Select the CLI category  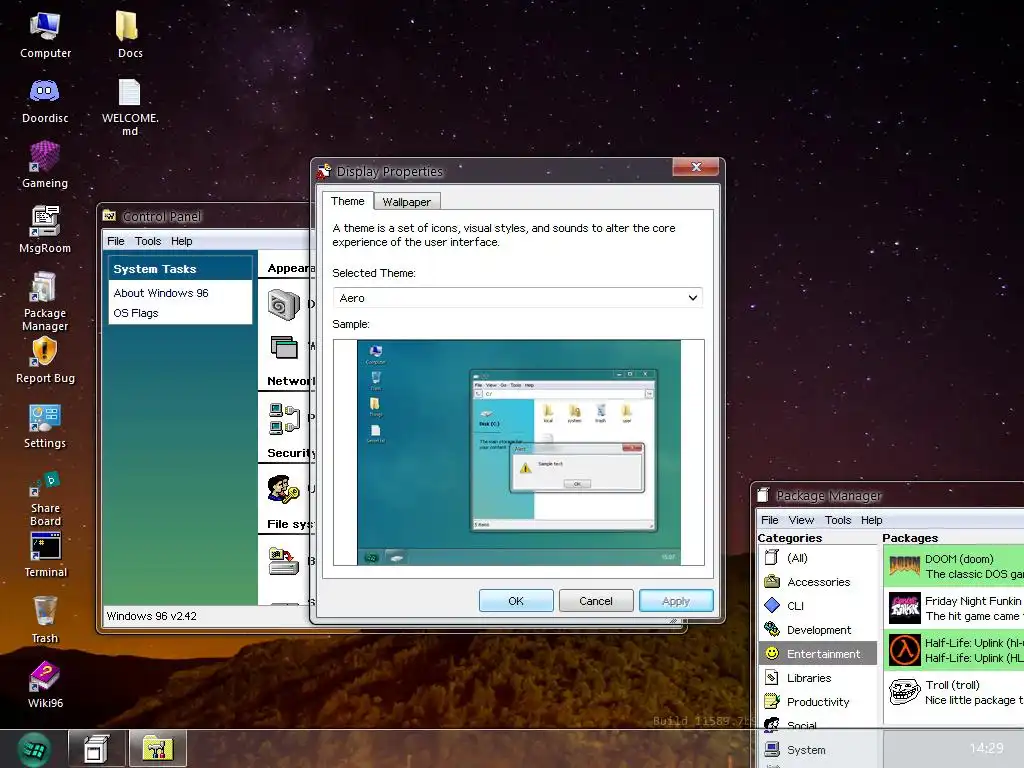point(818,606)
